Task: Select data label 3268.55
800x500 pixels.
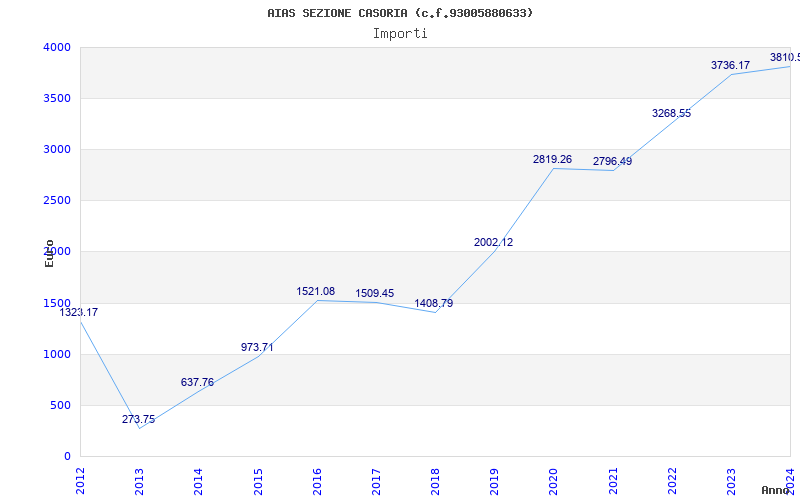Action: 671,113
